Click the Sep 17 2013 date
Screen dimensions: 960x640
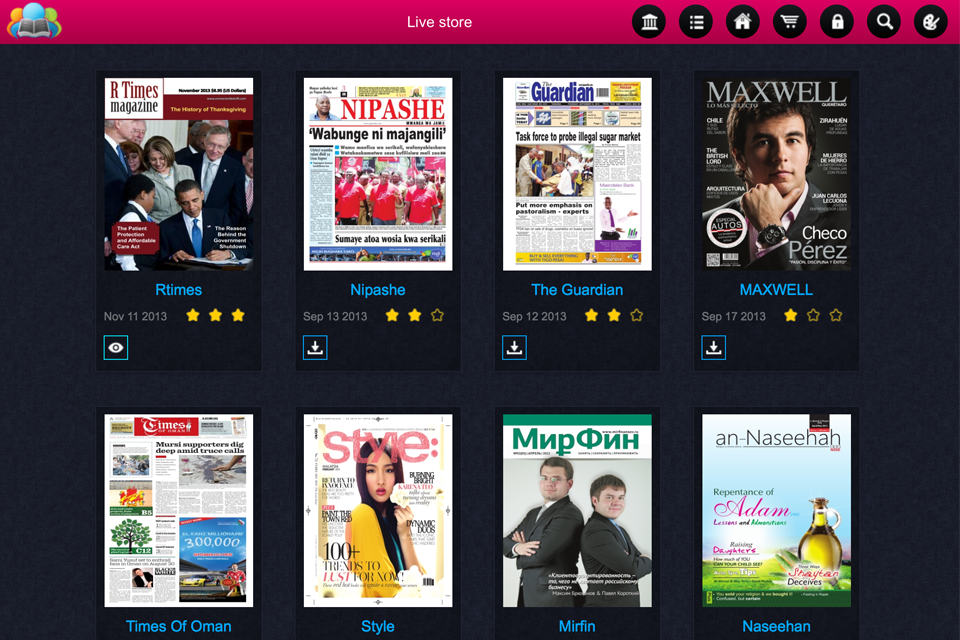coord(733,317)
